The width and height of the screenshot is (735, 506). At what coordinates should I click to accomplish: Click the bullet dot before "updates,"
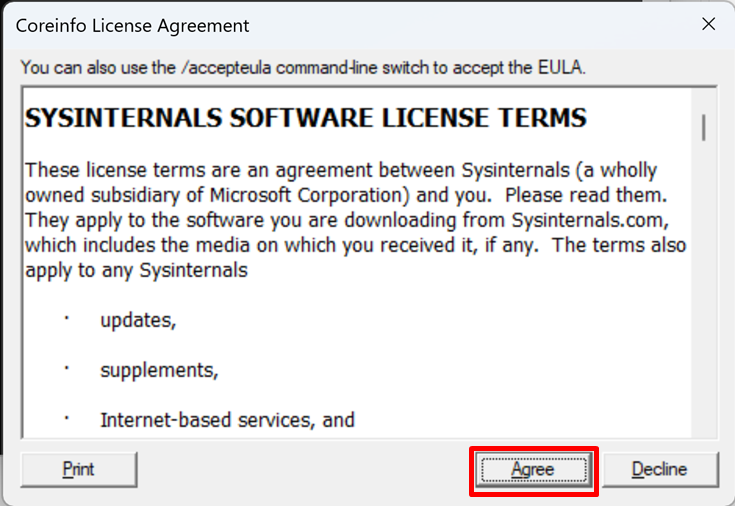pyautogui.click(x=67, y=318)
